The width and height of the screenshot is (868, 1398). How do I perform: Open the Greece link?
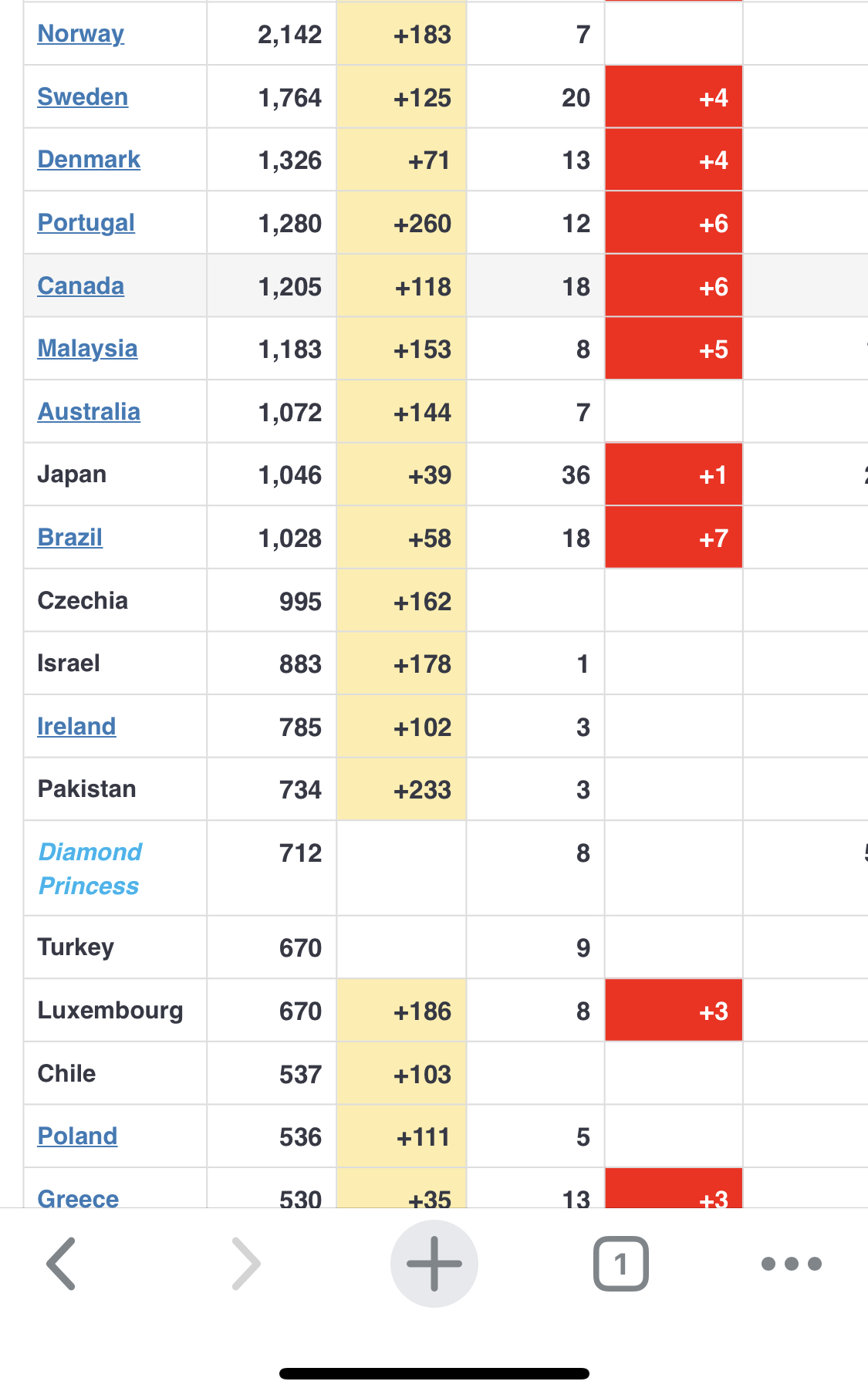click(x=78, y=1198)
